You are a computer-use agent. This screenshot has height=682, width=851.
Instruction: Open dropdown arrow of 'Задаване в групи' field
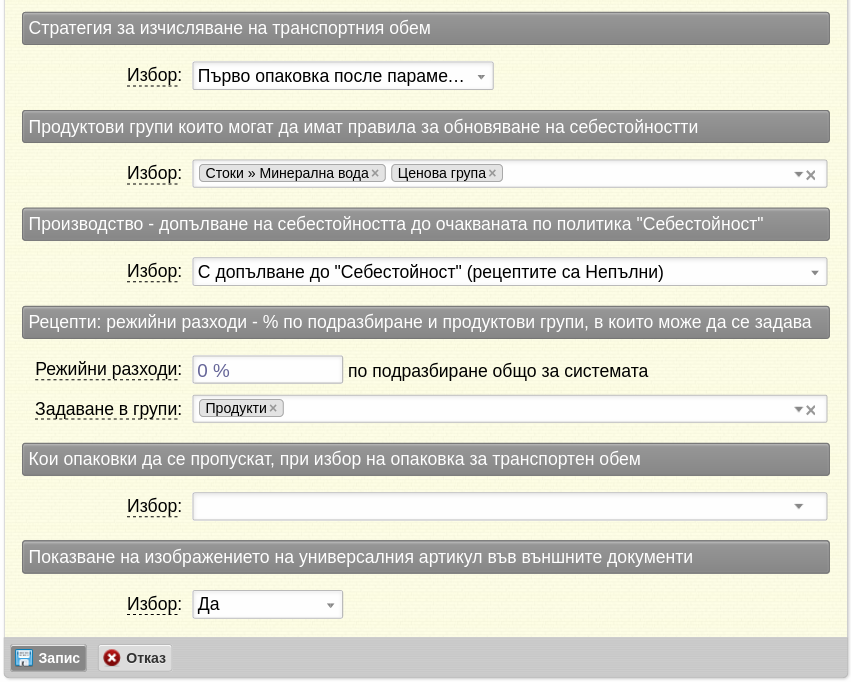pos(798,410)
